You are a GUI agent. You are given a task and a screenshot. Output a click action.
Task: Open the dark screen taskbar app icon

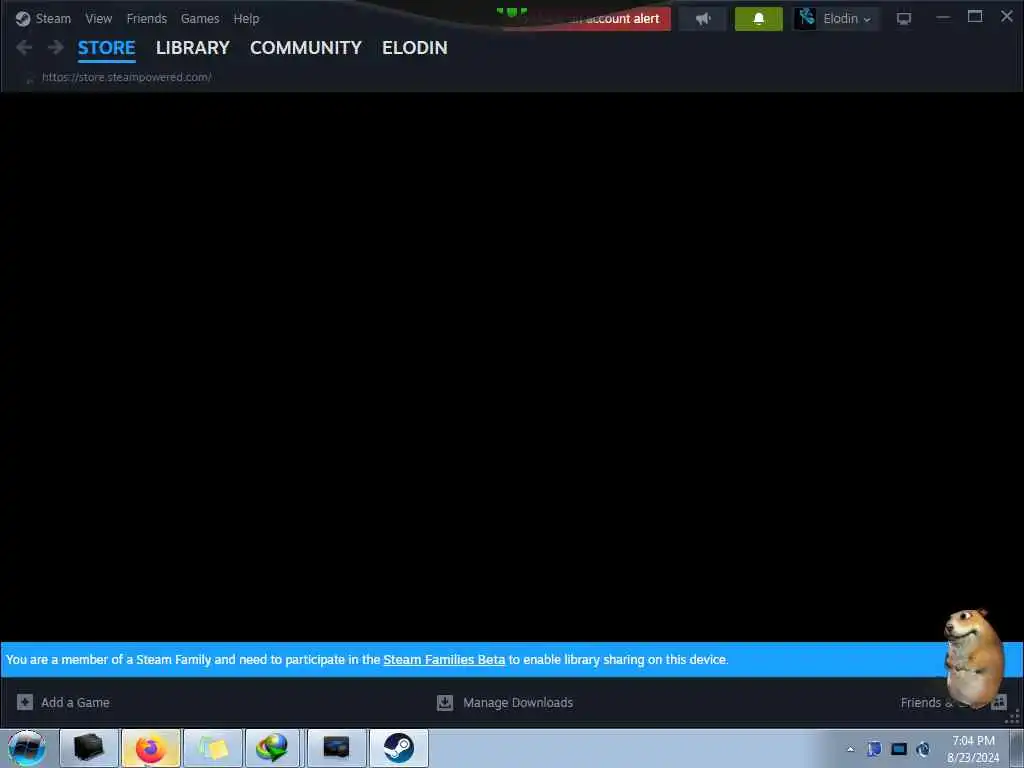pyautogui.click(x=336, y=748)
